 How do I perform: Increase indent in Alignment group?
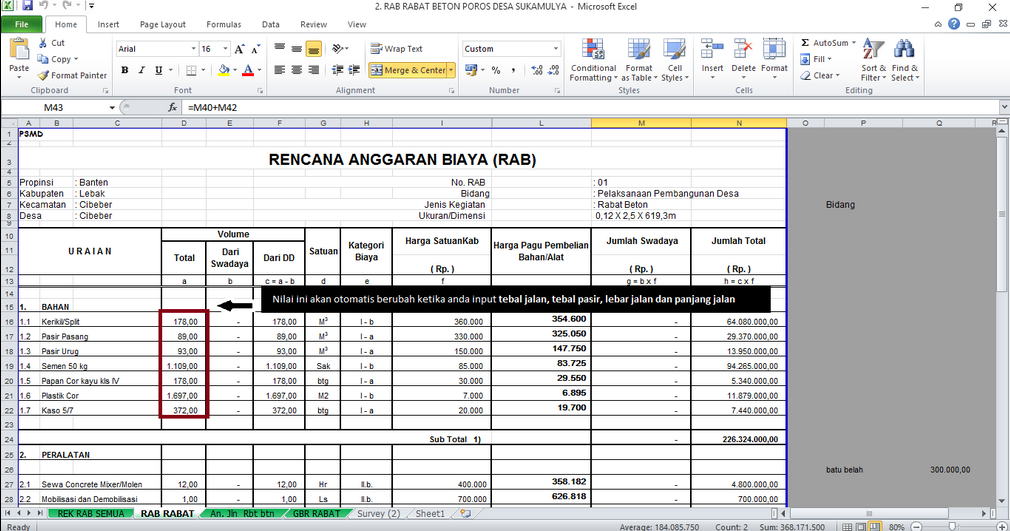[x=354, y=70]
